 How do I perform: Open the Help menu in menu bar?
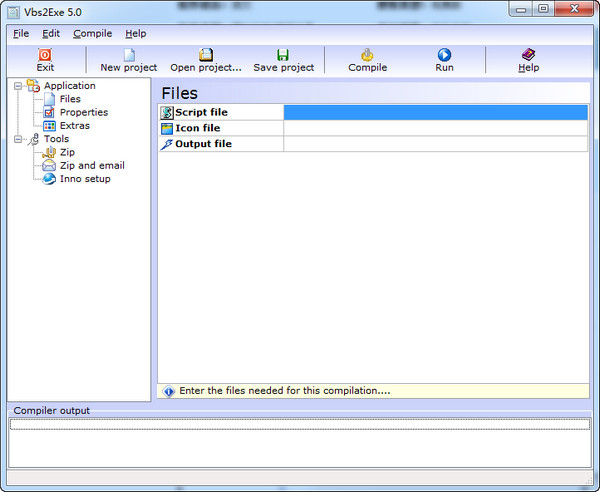tap(135, 34)
